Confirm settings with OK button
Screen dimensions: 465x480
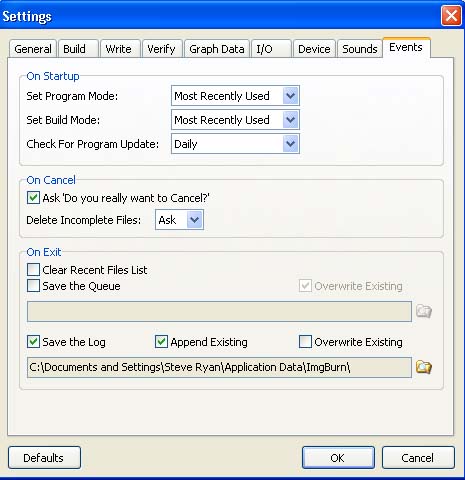[x=338, y=458]
